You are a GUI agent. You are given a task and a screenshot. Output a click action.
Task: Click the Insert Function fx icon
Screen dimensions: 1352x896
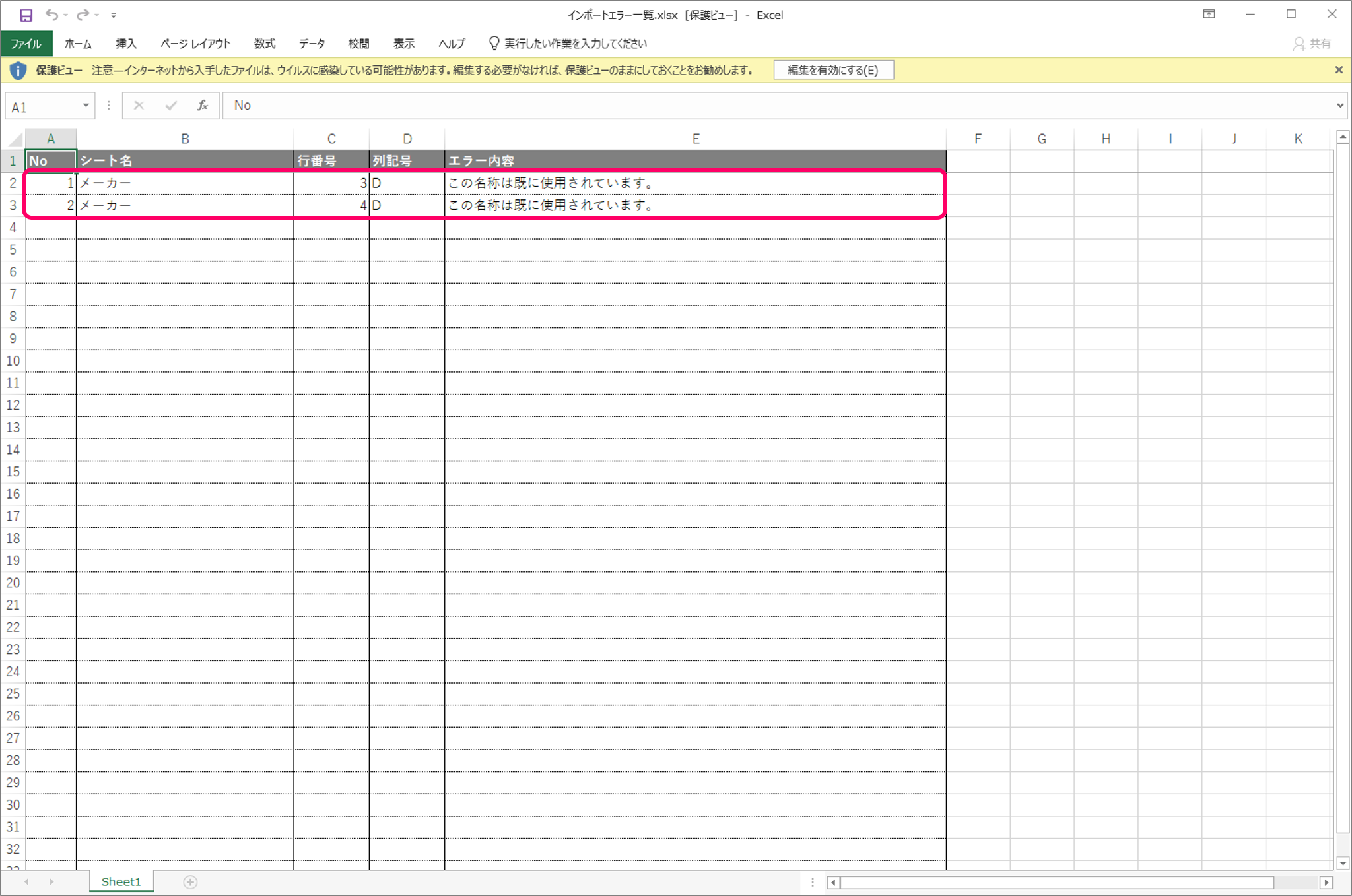tap(203, 106)
